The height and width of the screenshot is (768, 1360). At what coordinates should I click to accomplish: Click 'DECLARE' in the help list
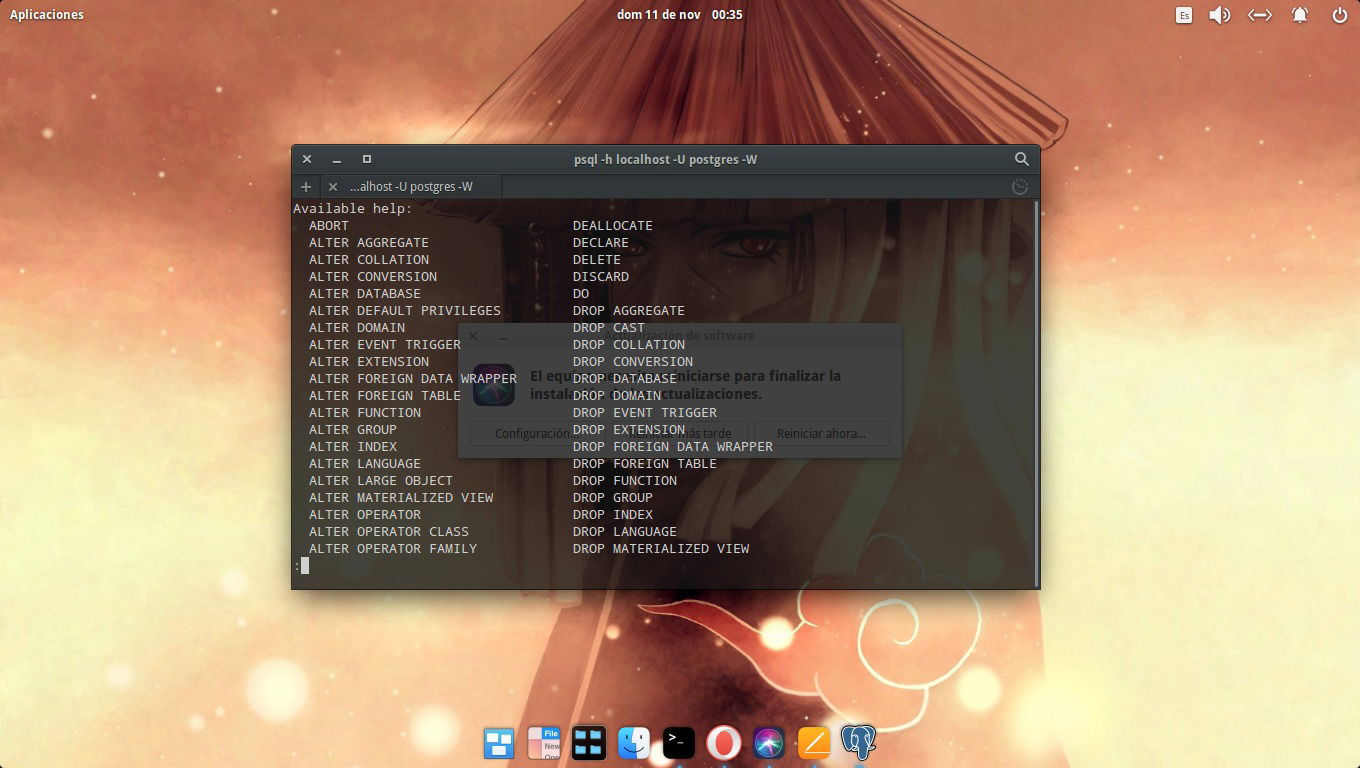pos(601,242)
